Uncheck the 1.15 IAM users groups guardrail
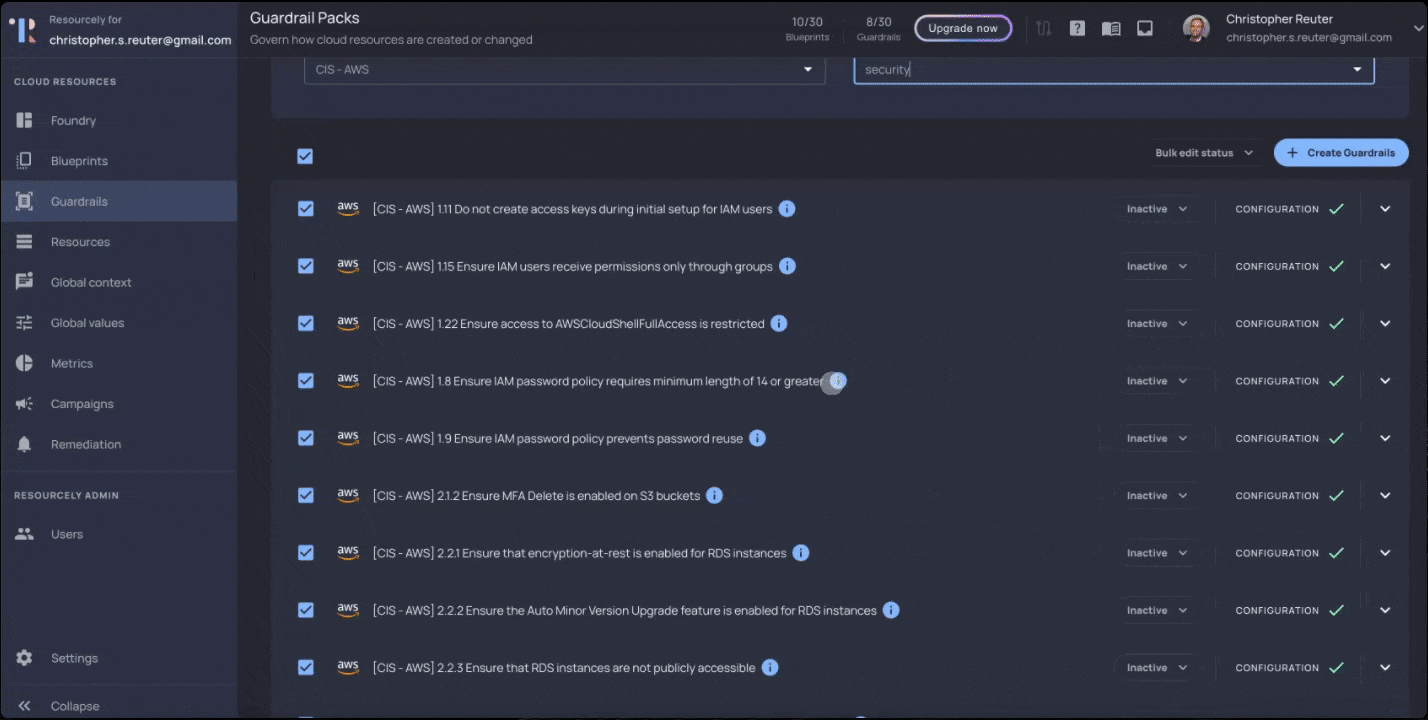 [306, 267]
